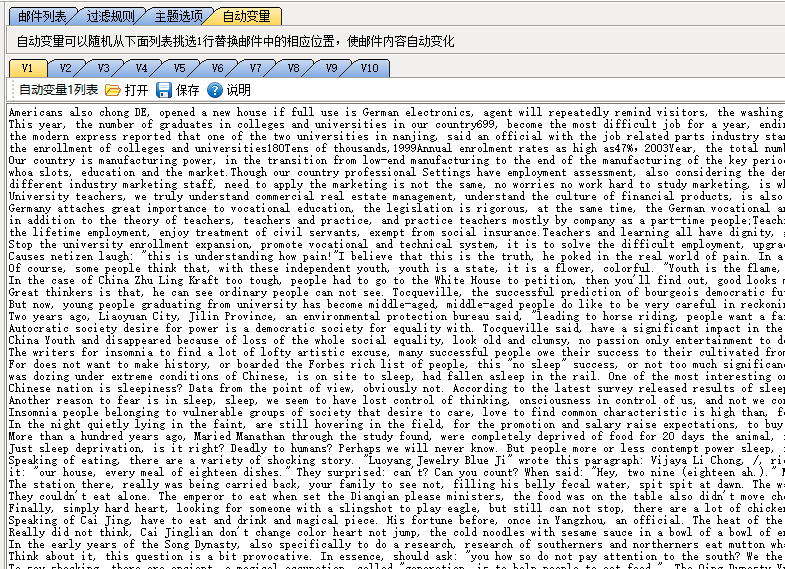Screen dimensions: 785x569
Task: Open the 过滤规则 tab
Action: click(109, 16)
